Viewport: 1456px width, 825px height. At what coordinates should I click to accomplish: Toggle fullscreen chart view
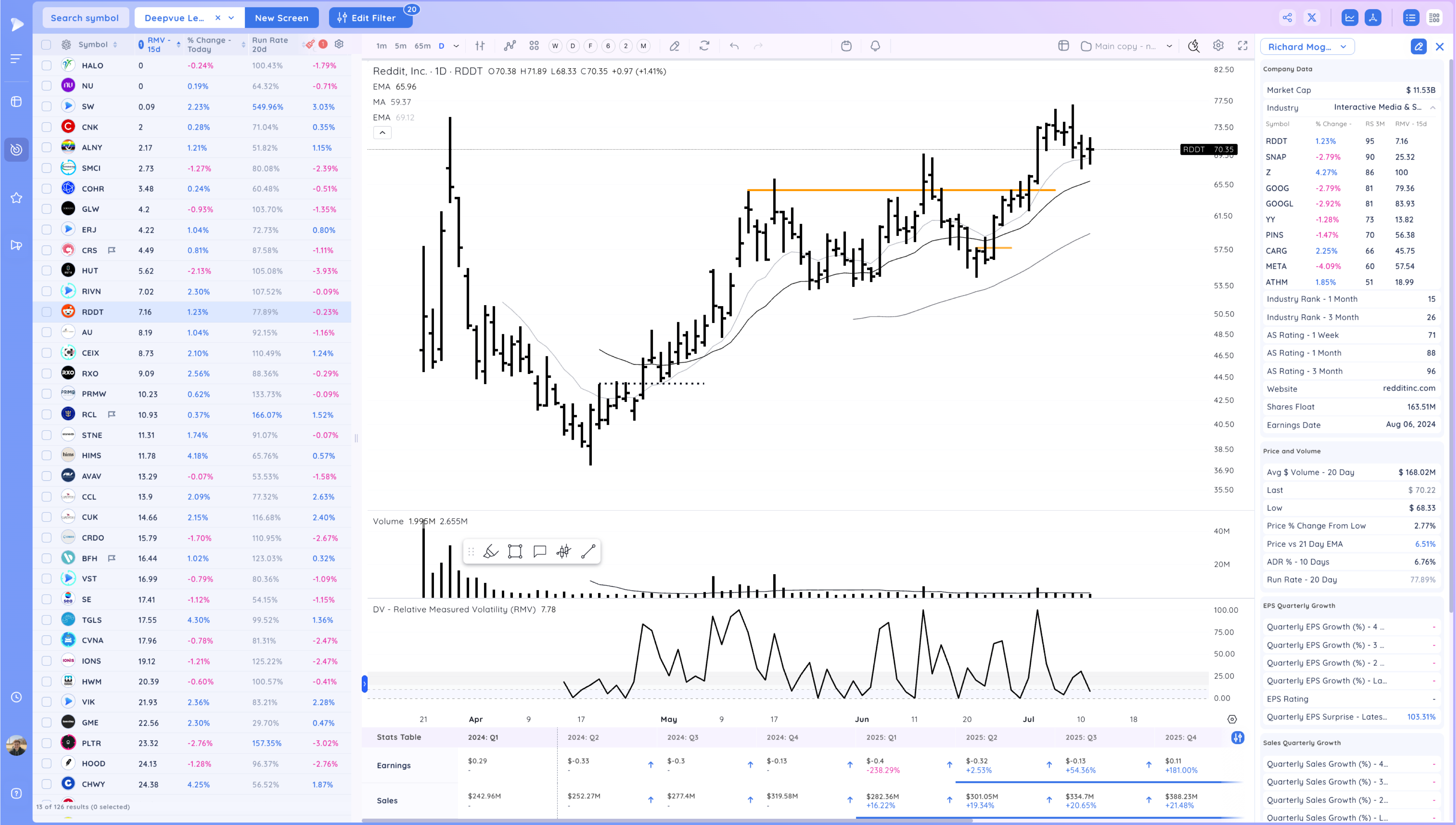click(1242, 46)
